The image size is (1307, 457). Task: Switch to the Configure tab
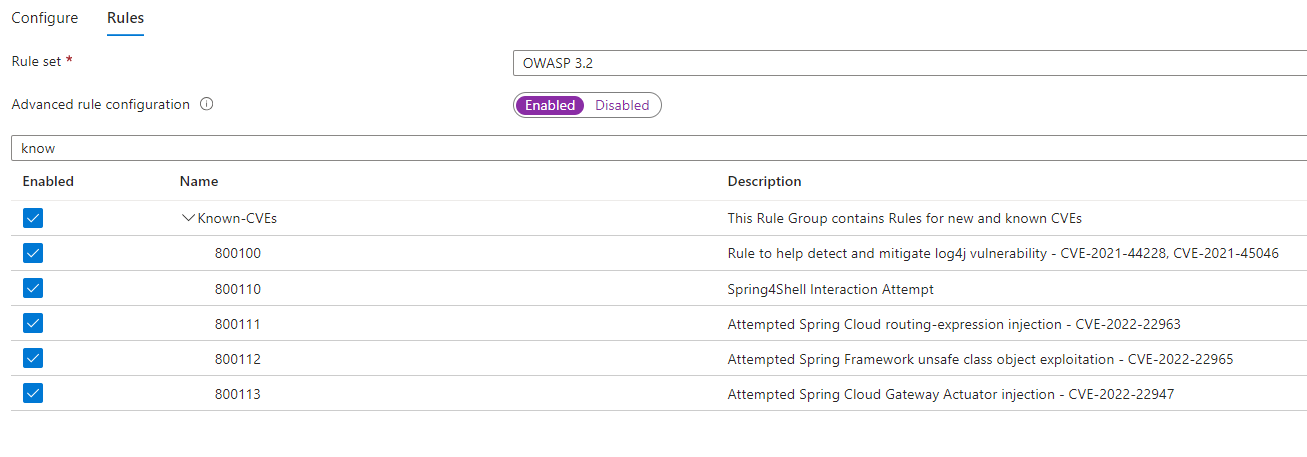coord(45,18)
